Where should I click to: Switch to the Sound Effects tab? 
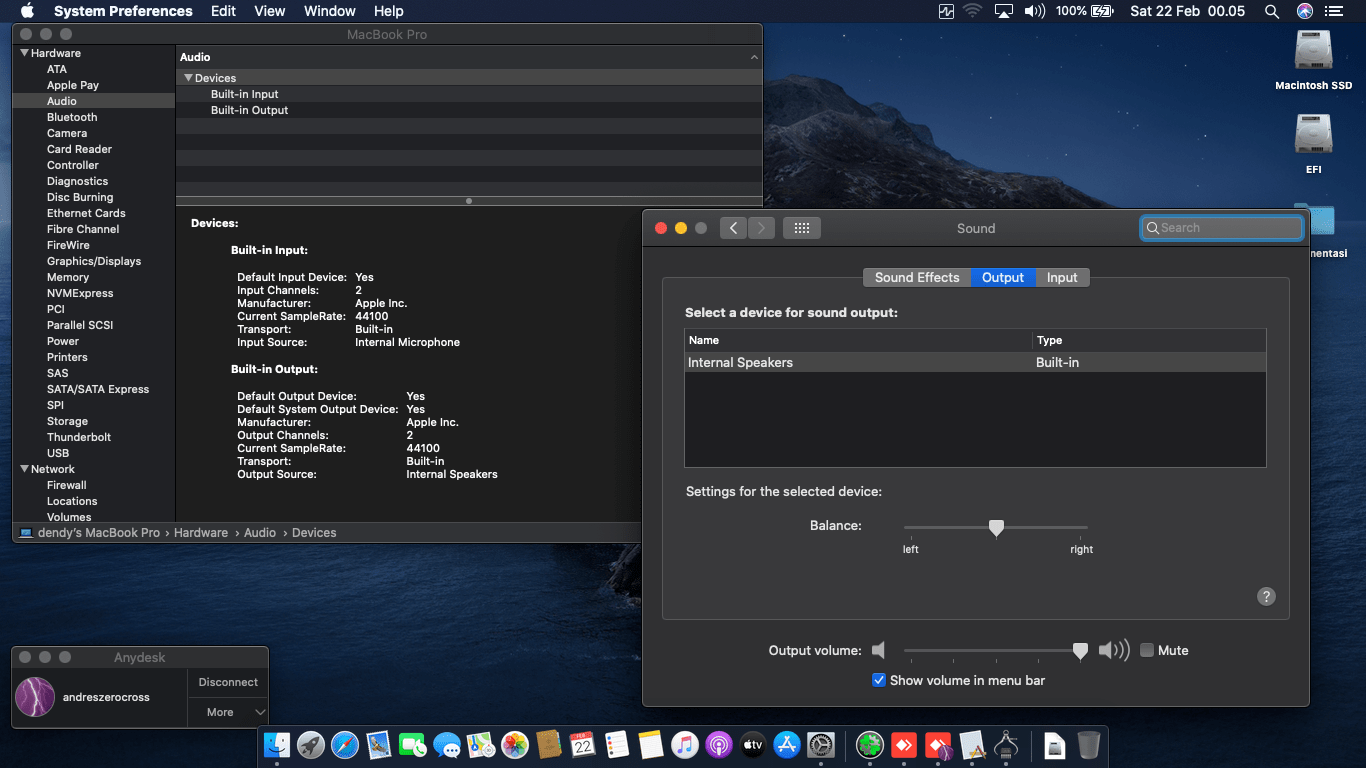pos(917,277)
